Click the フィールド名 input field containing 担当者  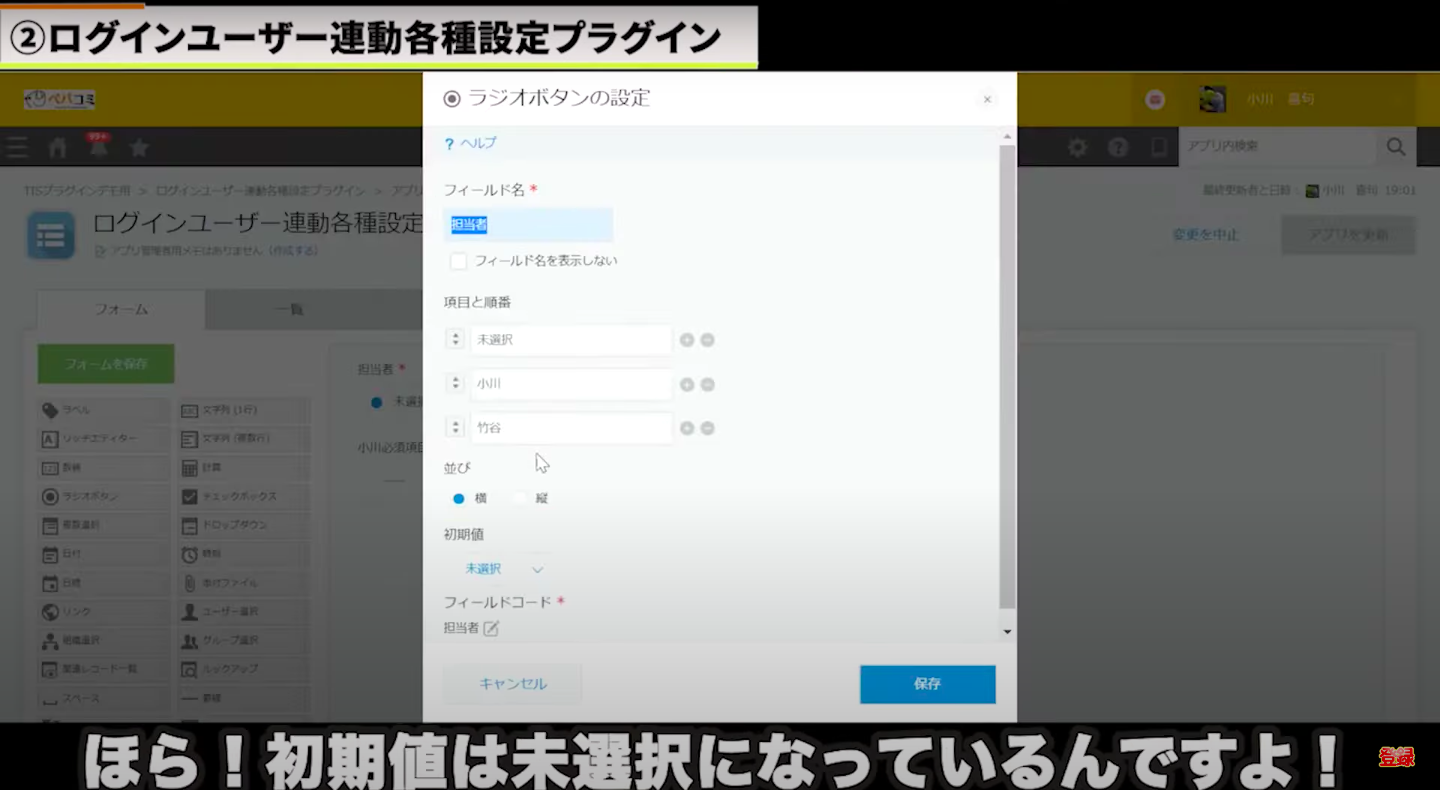click(528, 225)
